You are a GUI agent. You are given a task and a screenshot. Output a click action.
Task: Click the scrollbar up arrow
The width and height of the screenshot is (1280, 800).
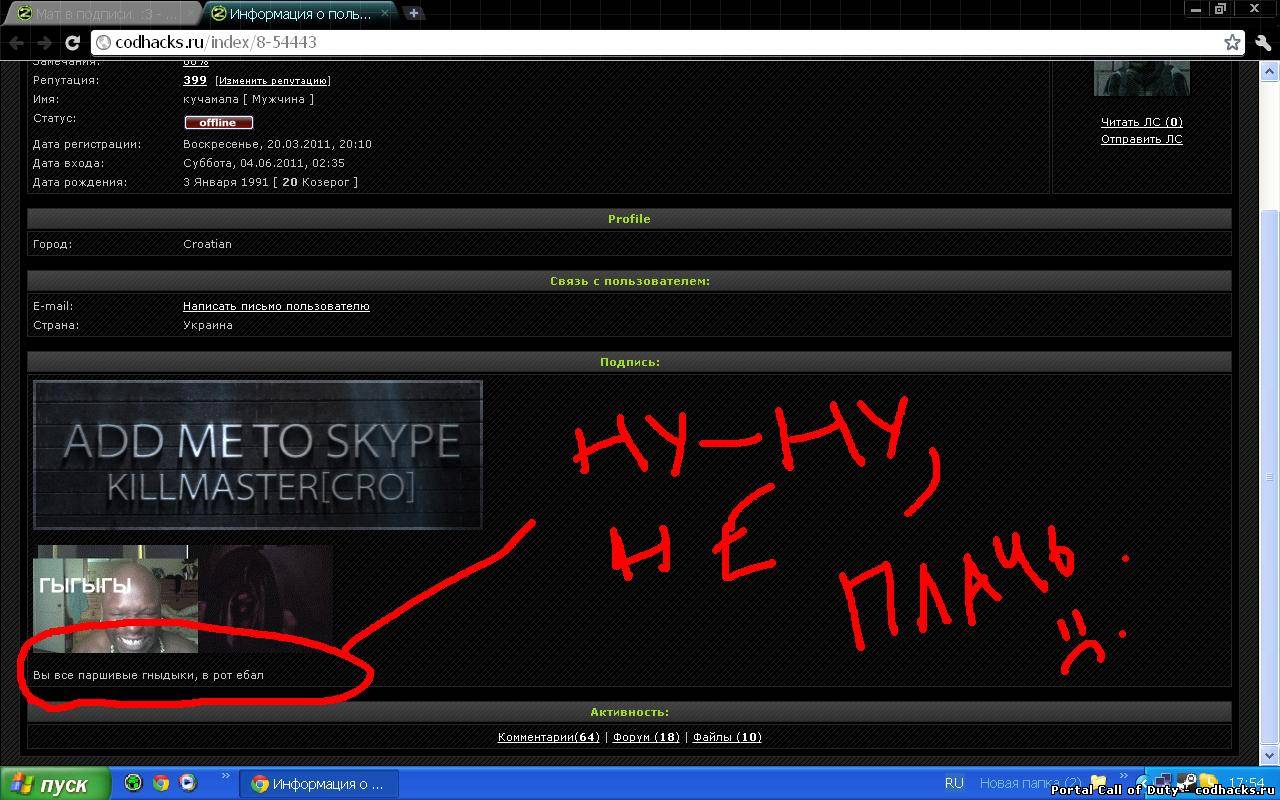point(1270,69)
